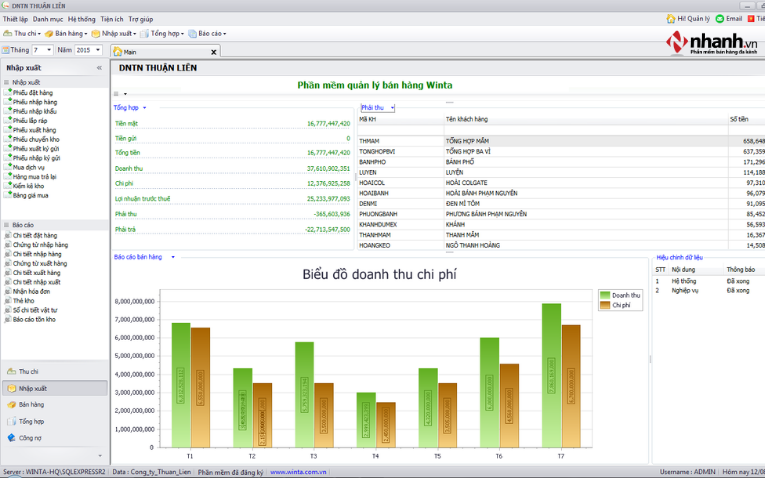Open the Nhập xuất toolbar dropdown
The height and width of the screenshot is (478, 765).
point(114,34)
